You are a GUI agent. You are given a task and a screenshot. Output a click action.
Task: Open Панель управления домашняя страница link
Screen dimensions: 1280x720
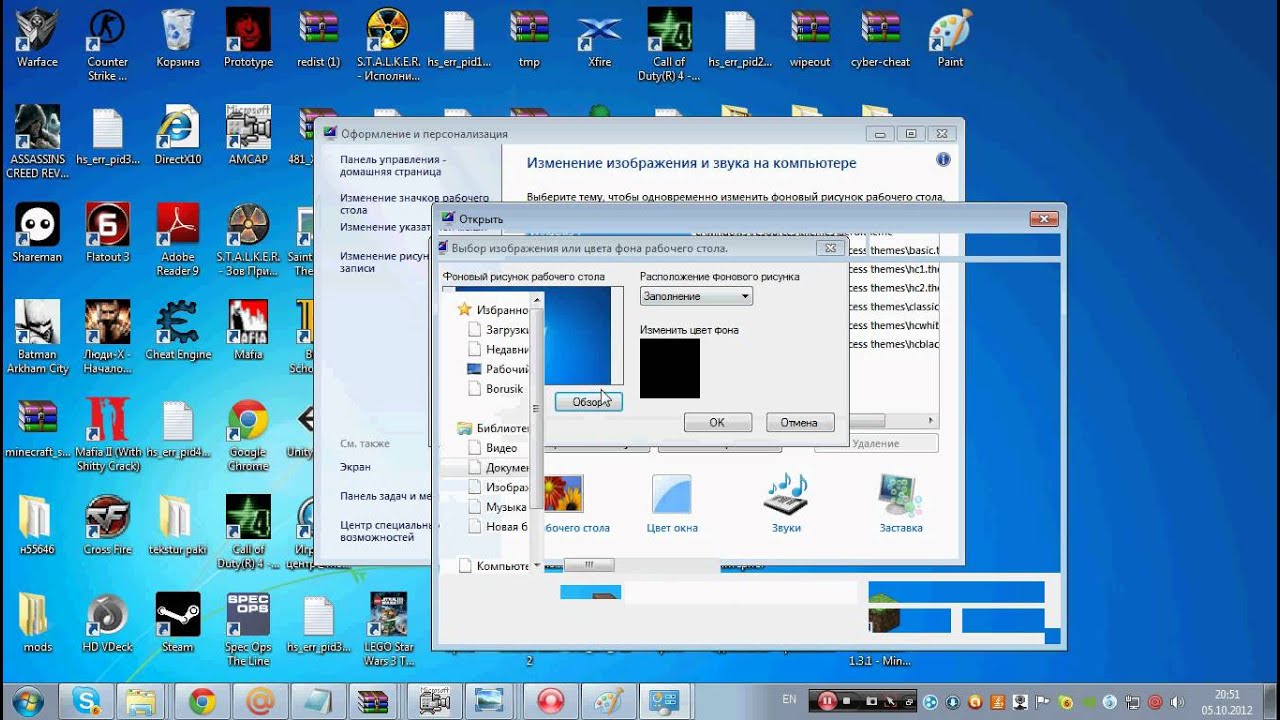[x=393, y=166]
